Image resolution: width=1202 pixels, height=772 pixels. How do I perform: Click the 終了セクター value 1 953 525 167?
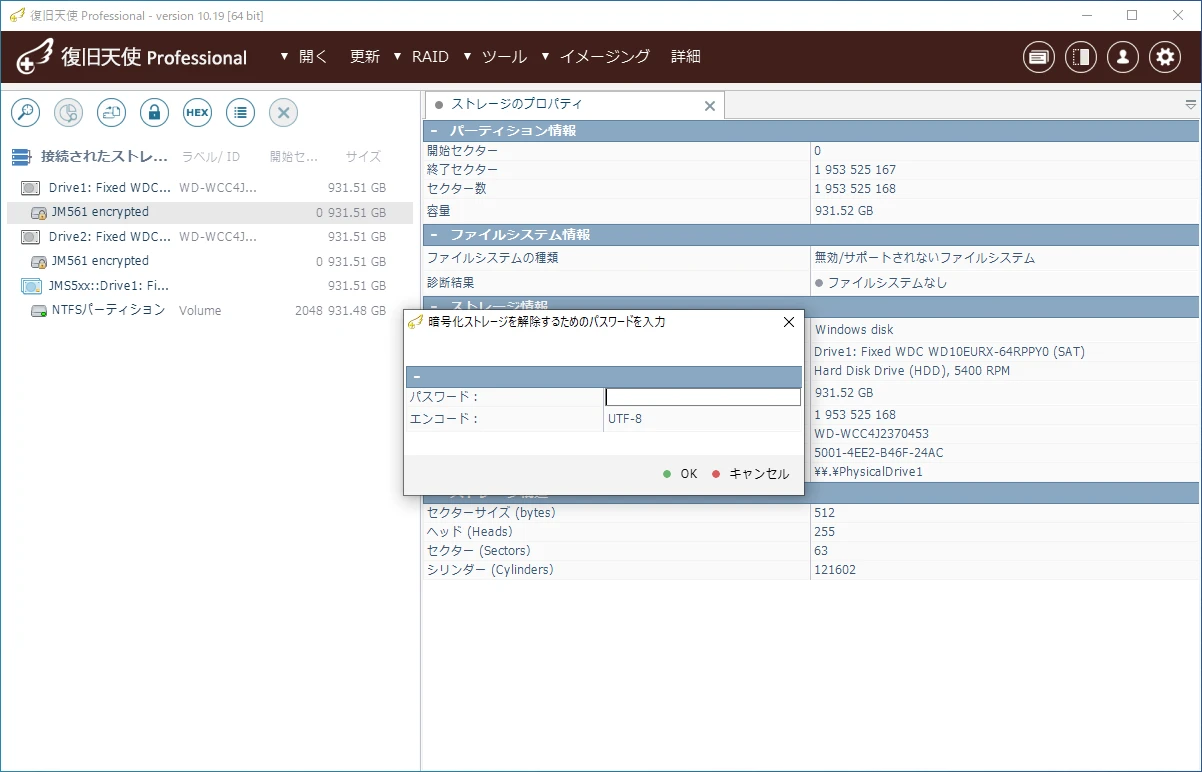click(x=855, y=170)
